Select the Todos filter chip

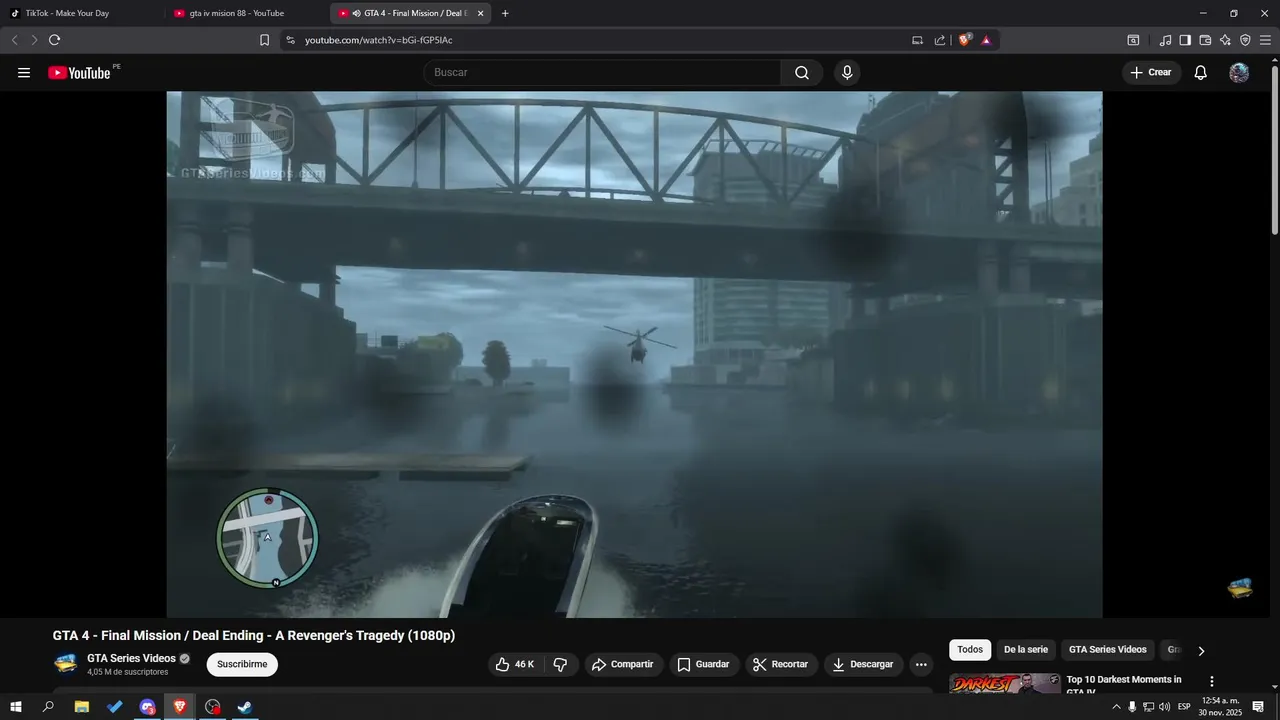[970, 650]
